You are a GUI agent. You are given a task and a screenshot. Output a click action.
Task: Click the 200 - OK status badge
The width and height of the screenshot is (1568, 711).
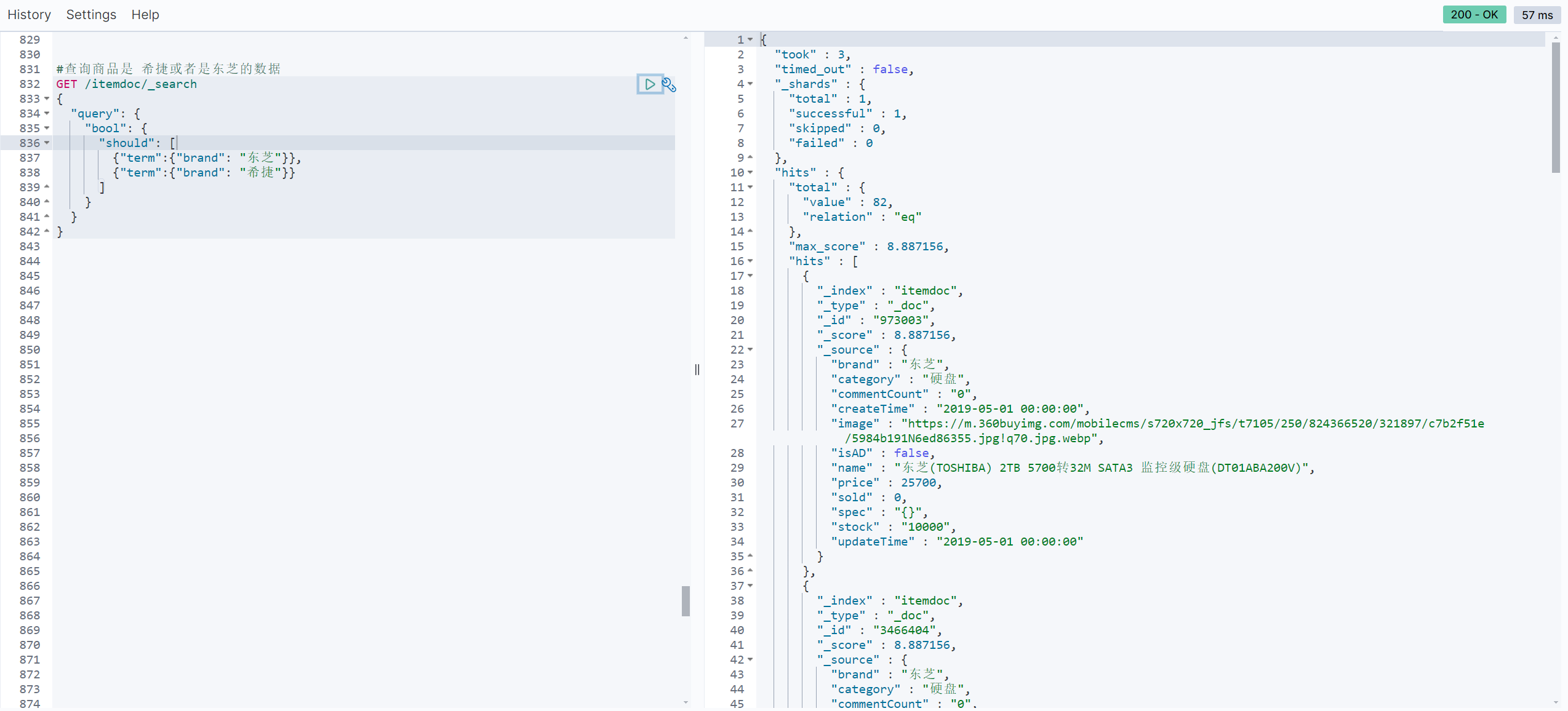tap(1474, 15)
